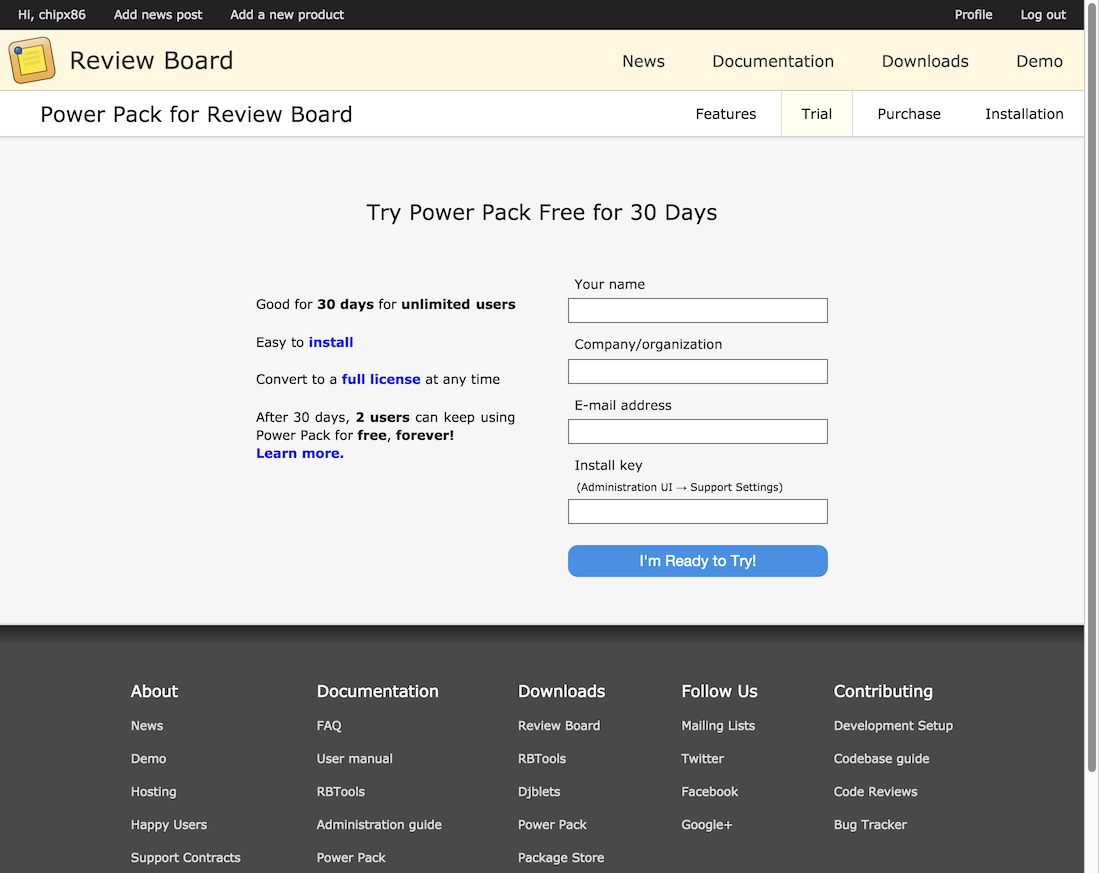The image size is (1099, 873).
Task: Click into the Install key field
Action: click(697, 512)
